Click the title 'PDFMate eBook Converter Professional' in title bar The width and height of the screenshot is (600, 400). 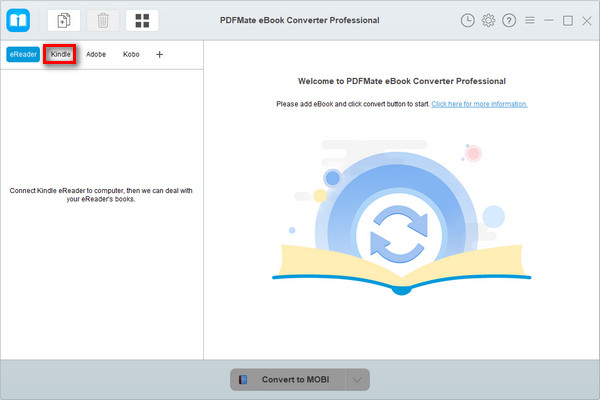click(300, 20)
